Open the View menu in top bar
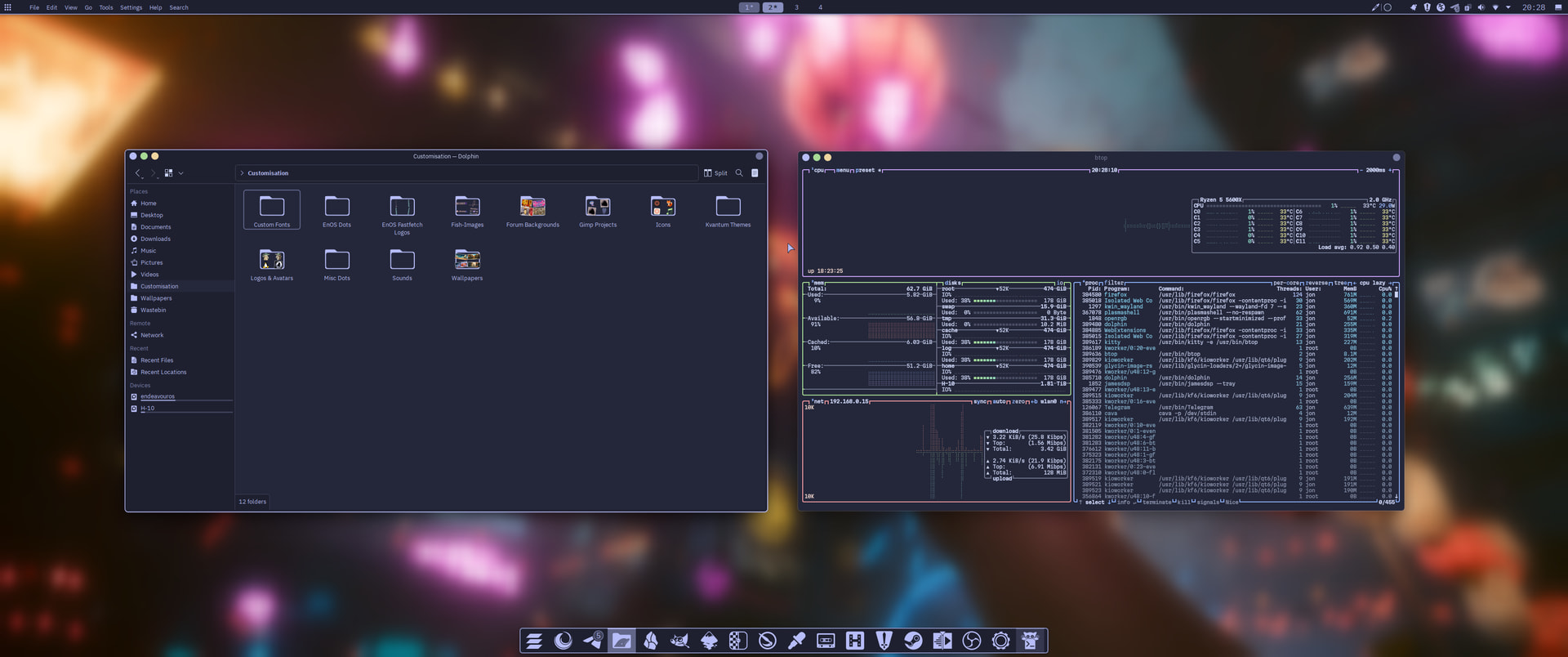This screenshot has height=657, width=1568. click(71, 7)
